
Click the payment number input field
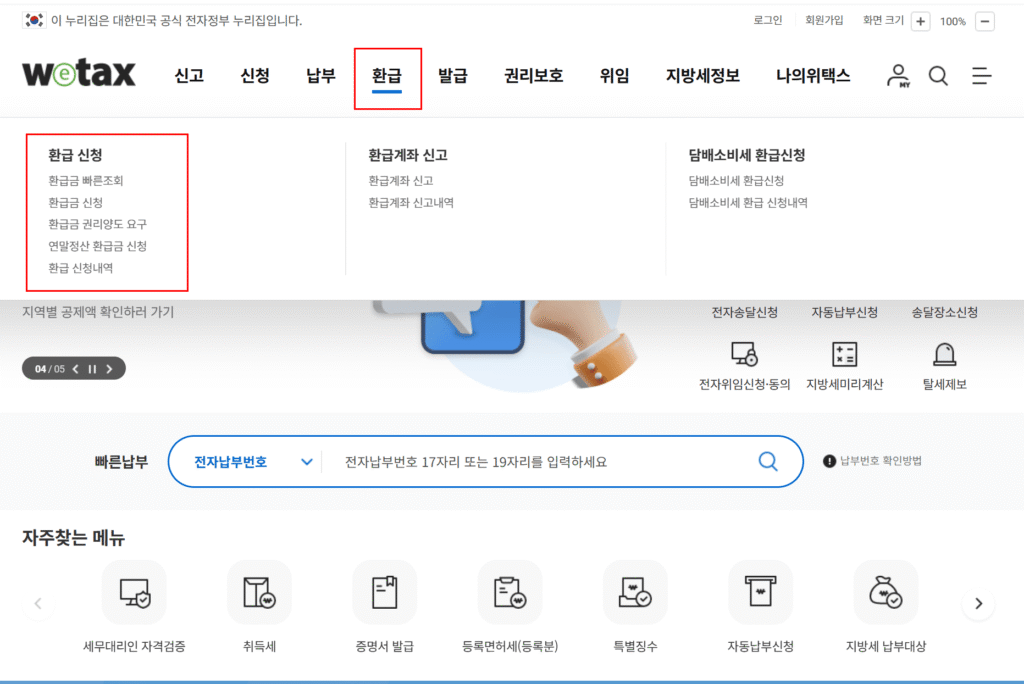pyautogui.click(x=540, y=462)
